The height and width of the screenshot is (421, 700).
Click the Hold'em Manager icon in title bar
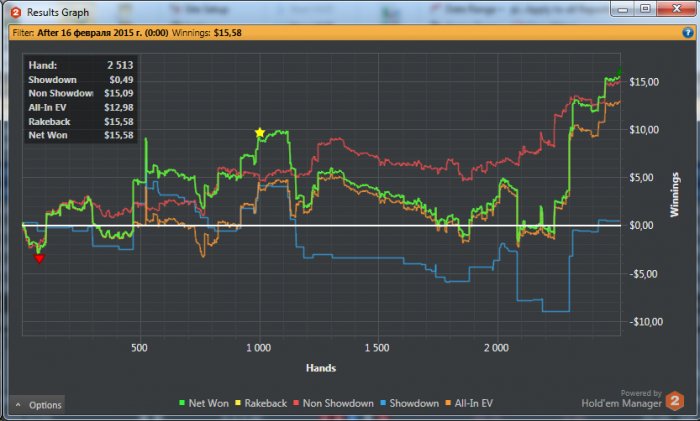[x=16, y=13]
